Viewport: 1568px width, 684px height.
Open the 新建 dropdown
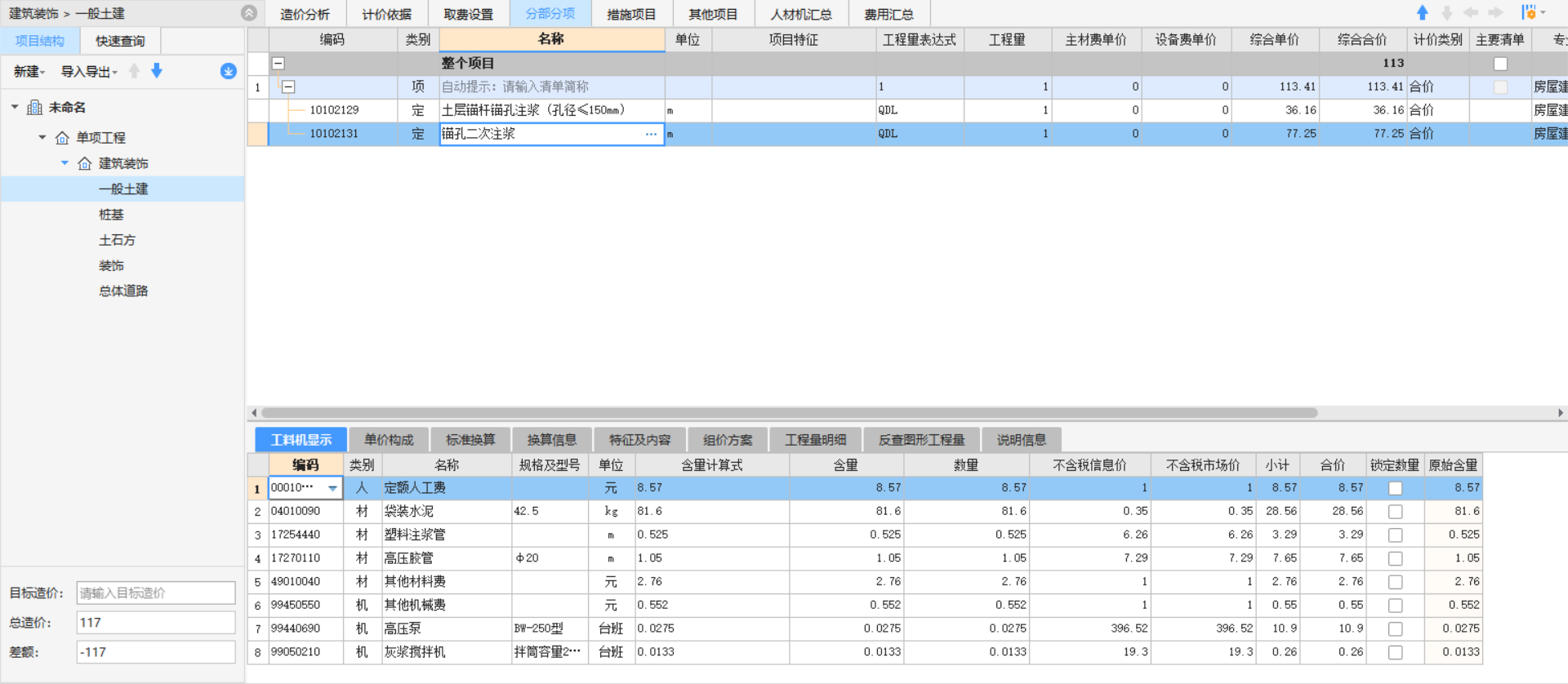[x=29, y=72]
